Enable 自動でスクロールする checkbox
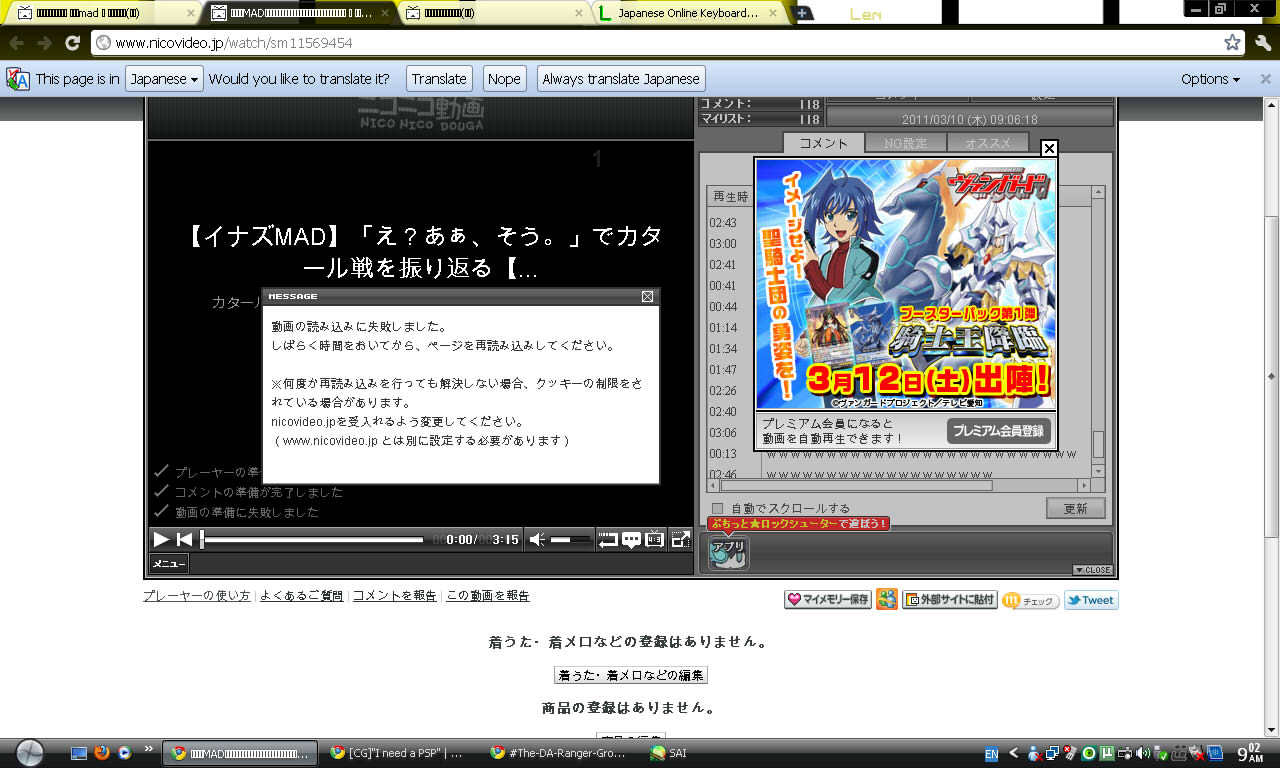 pyautogui.click(x=717, y=508)
